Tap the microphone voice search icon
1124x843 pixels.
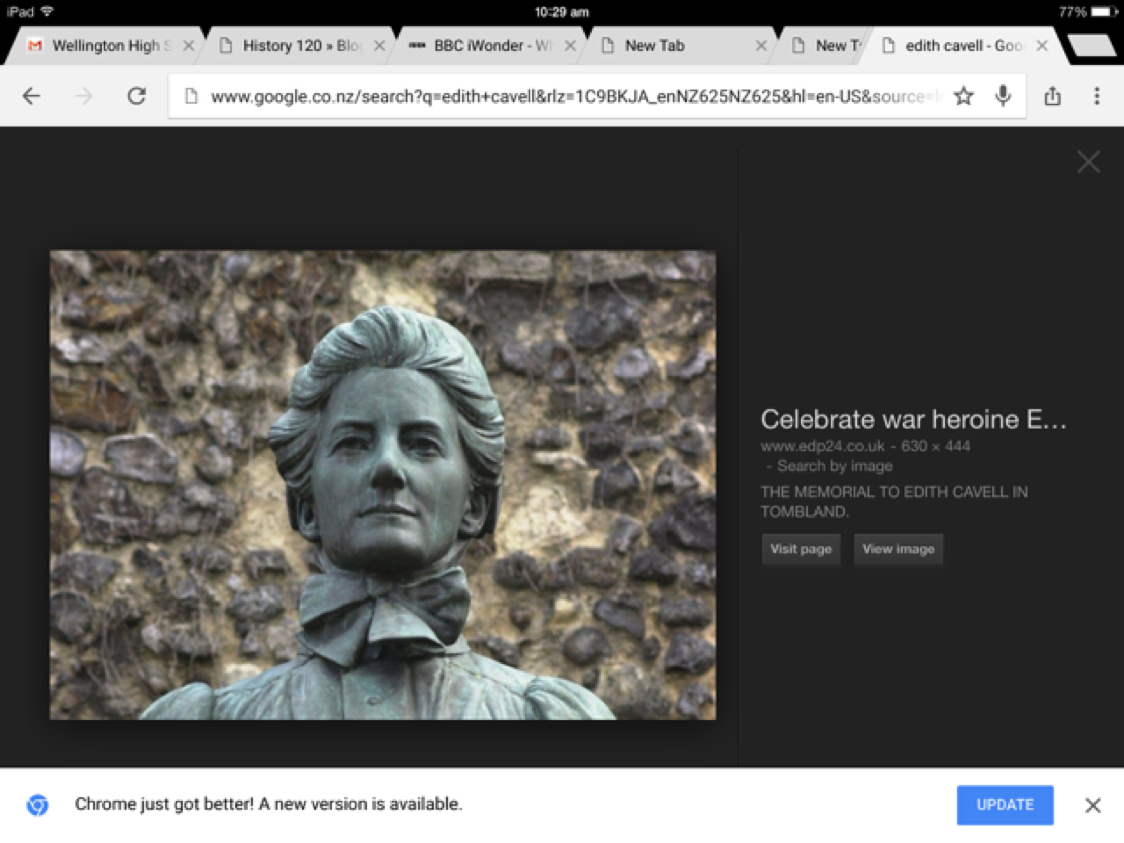point(1003,96)
